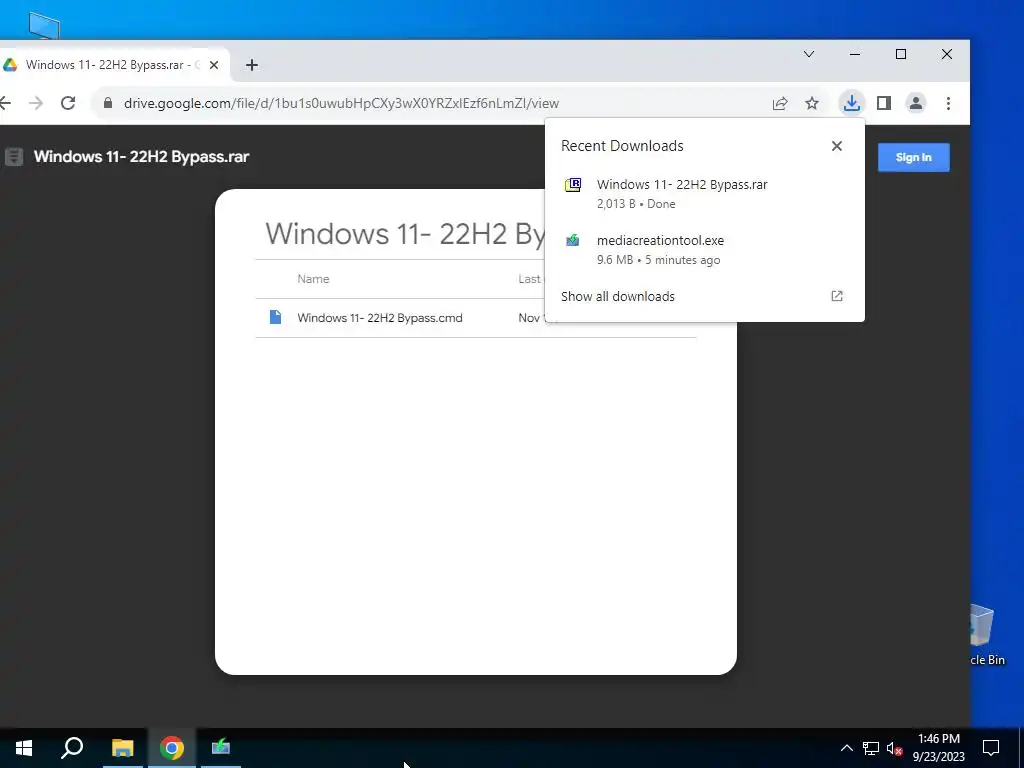Open Windows Start menu
Image resolution: width=1024 pixels, height=768 pixels.
point(24,748)
